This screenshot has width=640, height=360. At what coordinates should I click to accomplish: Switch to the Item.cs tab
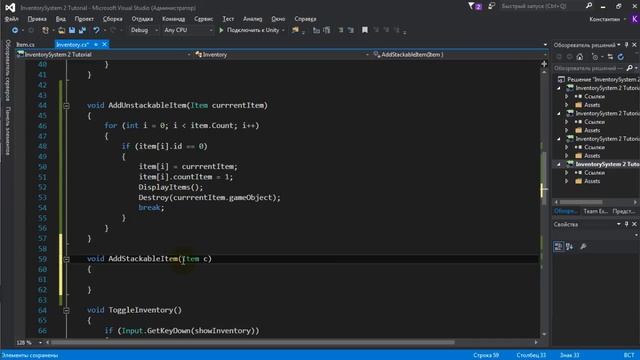tap(25, 44)
